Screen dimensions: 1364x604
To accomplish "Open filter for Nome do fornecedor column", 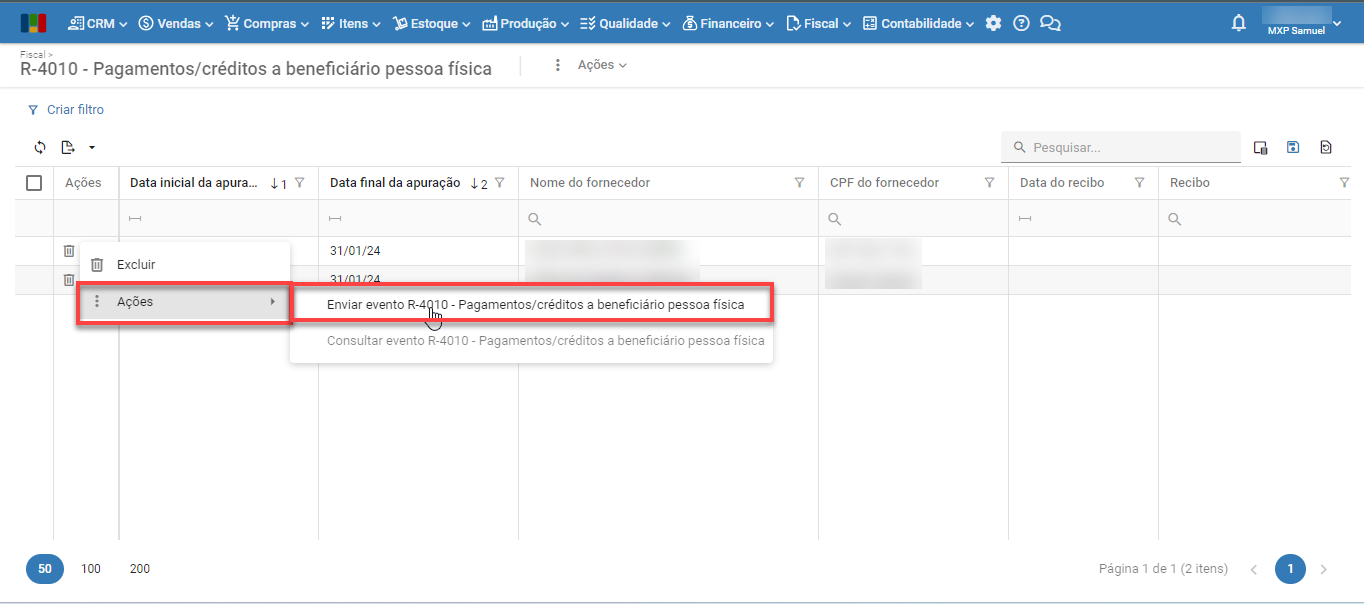I will click(x=799, y=183).
